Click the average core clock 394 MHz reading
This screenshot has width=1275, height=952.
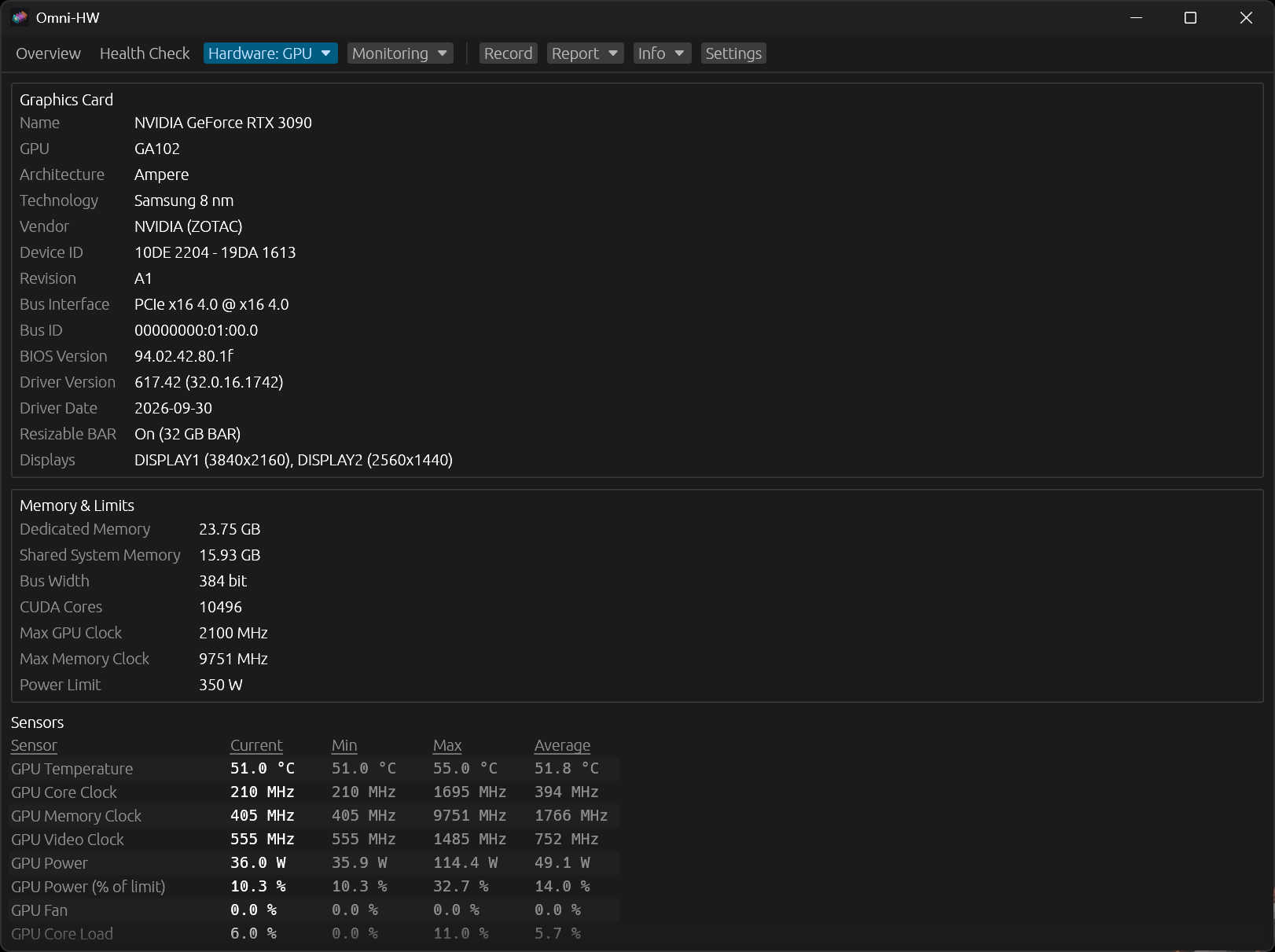567,792
